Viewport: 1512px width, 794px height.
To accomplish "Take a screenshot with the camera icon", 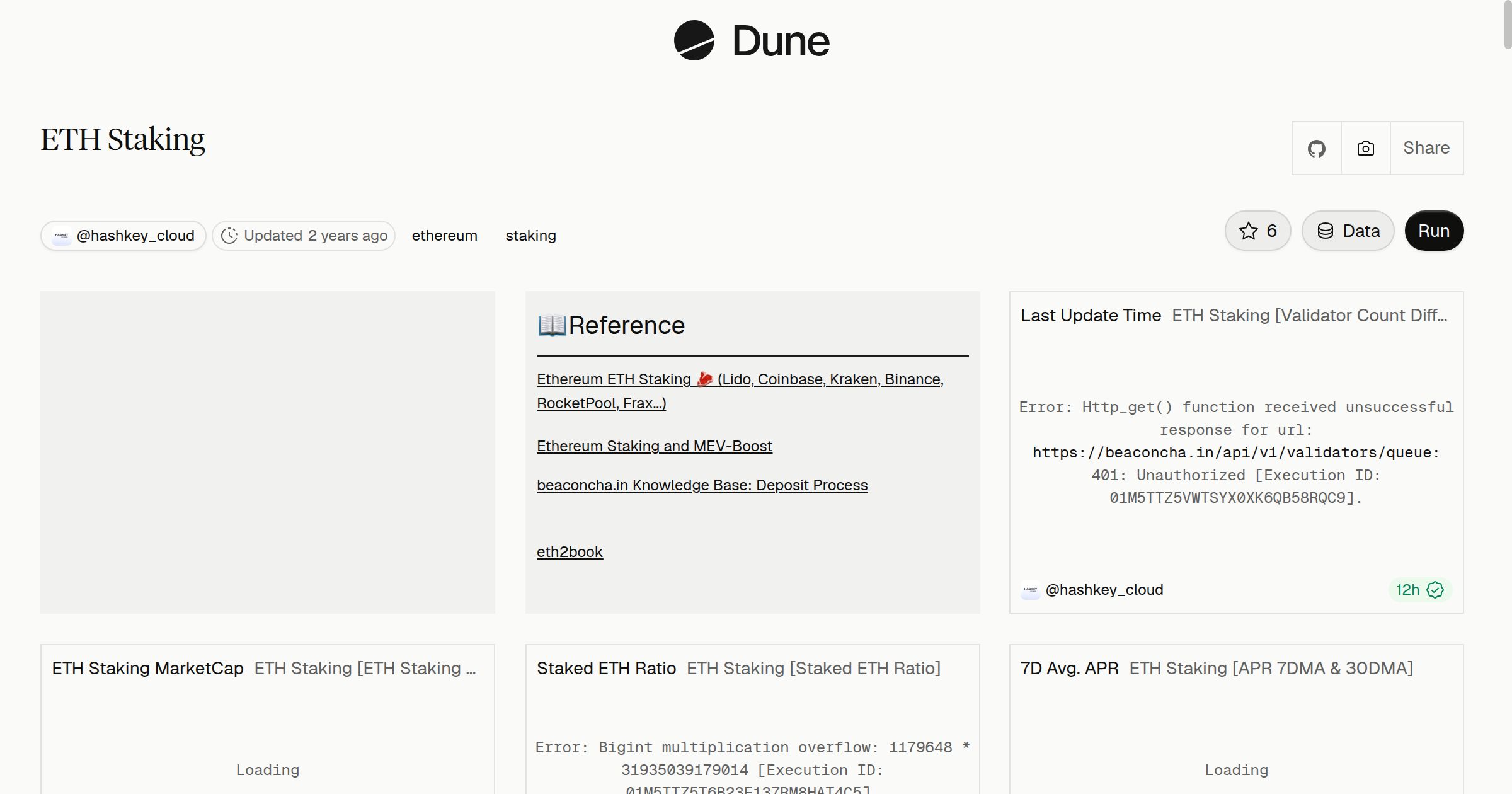I will 1366,148.
